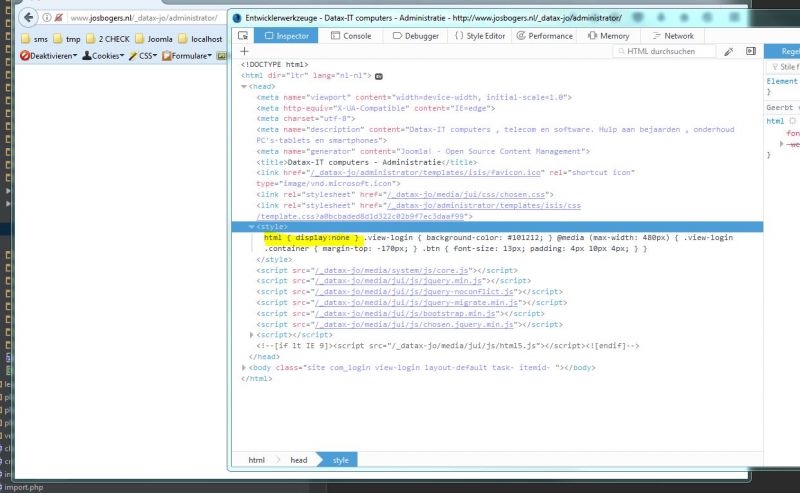Screen dimensions: 800x493
Task: Collapse the sidebar pane using the pane toggle icon
Action: (751, 51)
